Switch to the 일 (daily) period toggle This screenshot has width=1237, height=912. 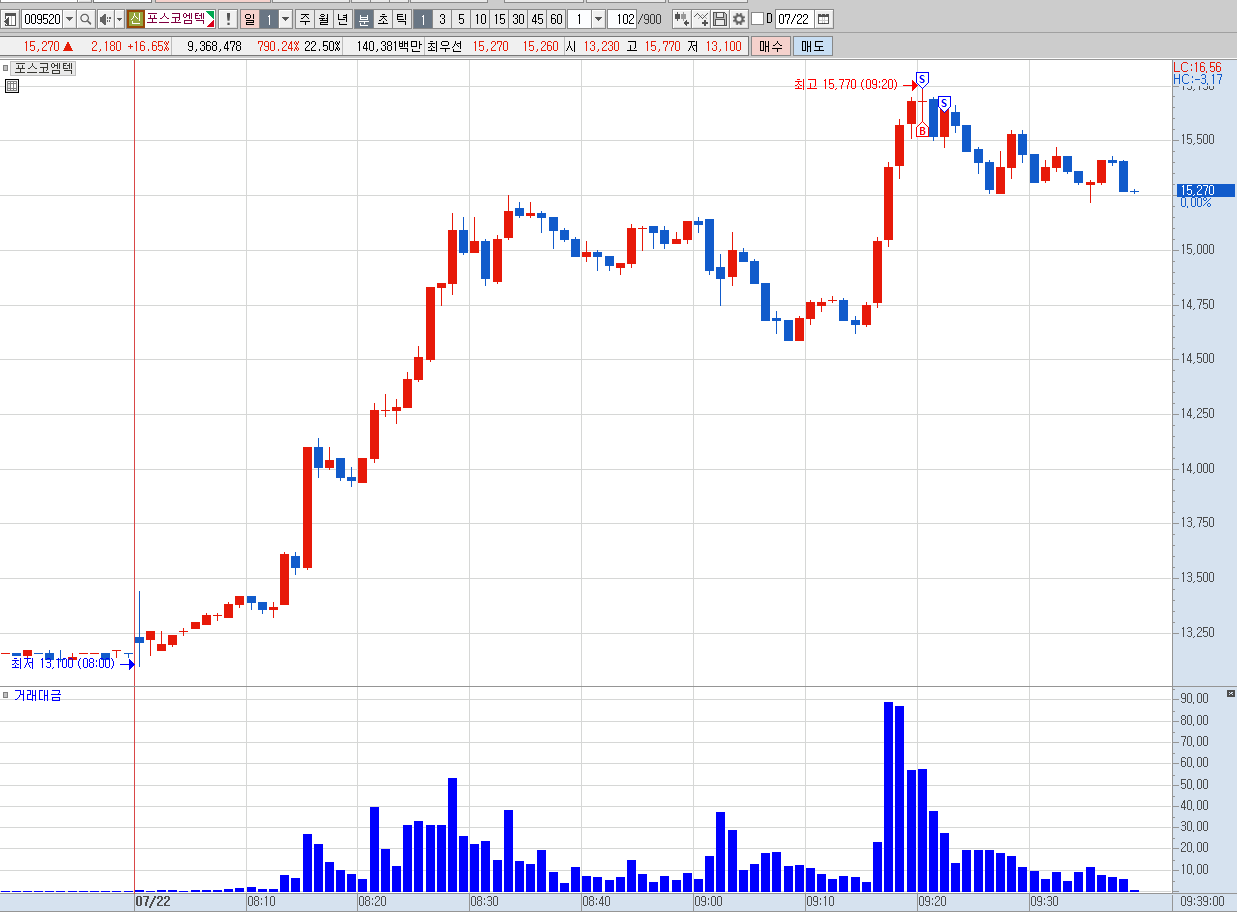click(x=249, y=19)
